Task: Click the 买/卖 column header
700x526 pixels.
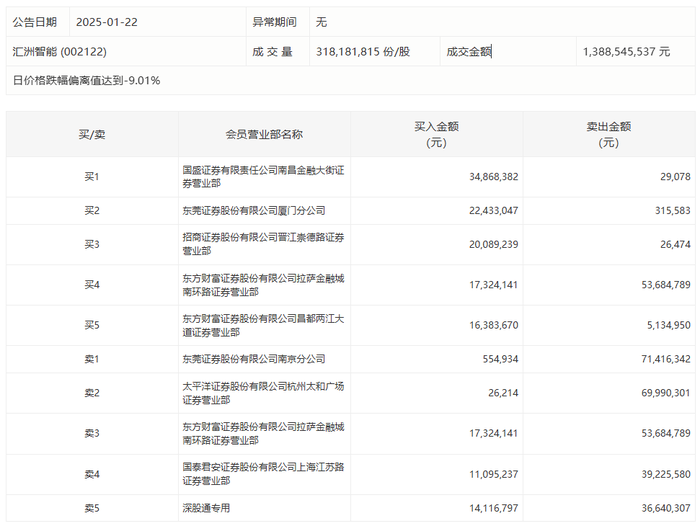Action: [x=92, y=134]
